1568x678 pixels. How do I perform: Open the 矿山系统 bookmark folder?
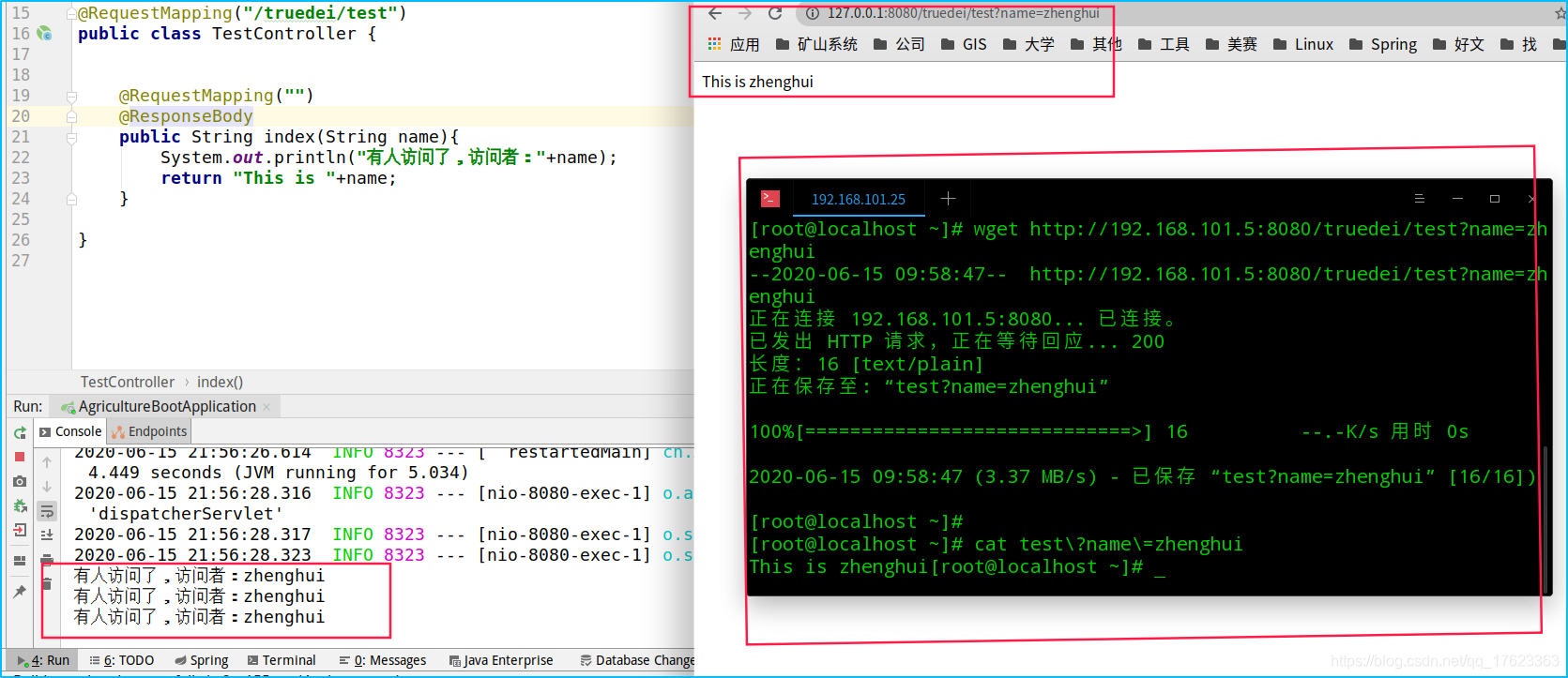click(816, 44)
